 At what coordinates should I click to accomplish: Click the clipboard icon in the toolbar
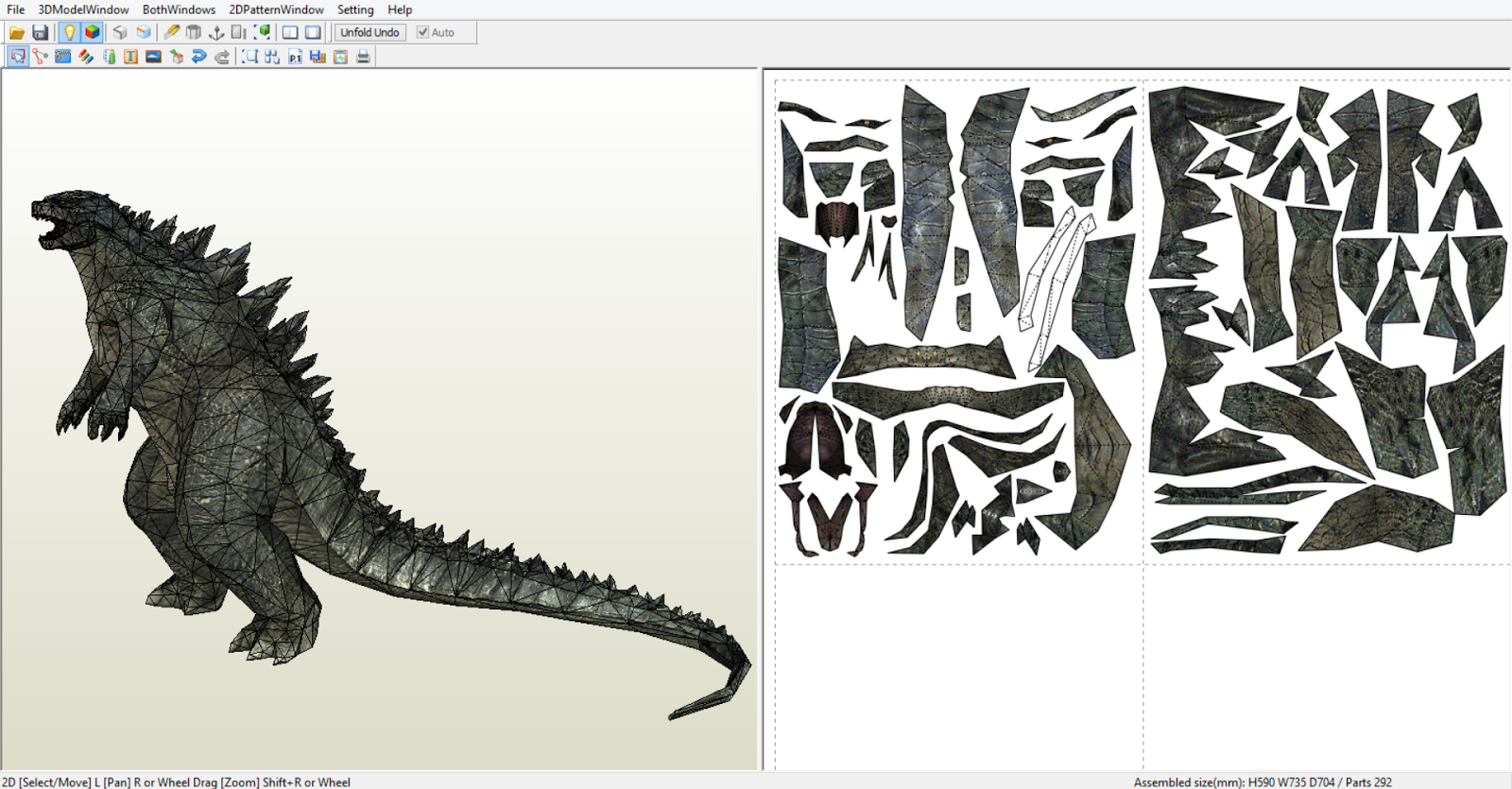pyautogui.click(x=340, y=57)
